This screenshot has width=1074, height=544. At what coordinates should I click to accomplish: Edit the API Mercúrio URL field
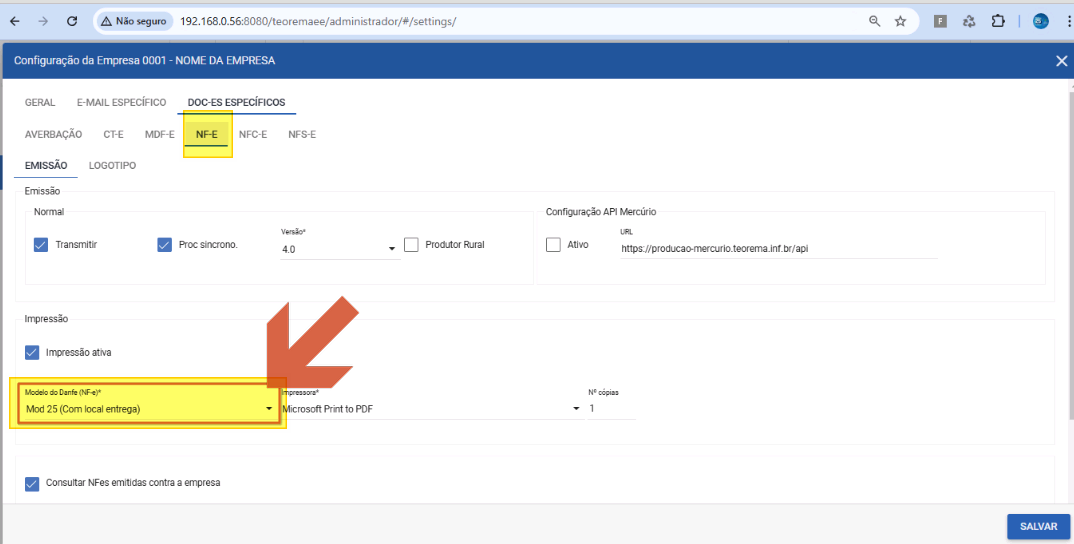pos(778,249)
